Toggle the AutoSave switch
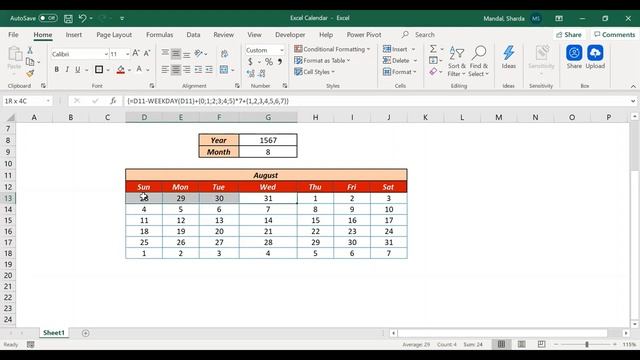This screenshot has height=360, width=640. pyautogui.click(x=48, y=18)
